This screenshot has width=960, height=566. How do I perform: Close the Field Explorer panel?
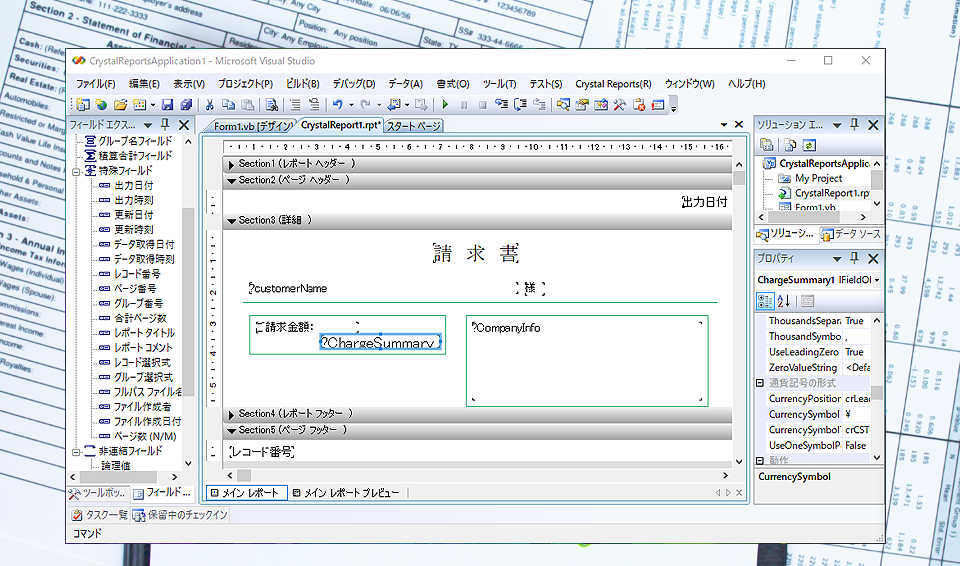pyautogui.click(x=184, y=125)
